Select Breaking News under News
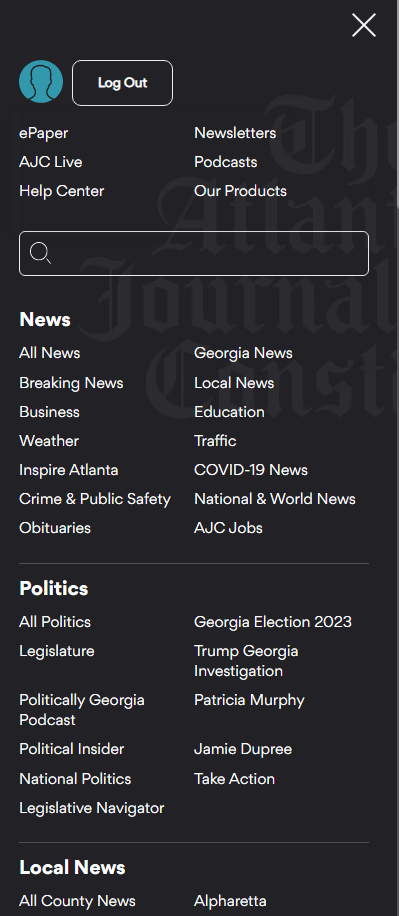The height and width of the screenshot is (916, 399). [x=71, y=383]
